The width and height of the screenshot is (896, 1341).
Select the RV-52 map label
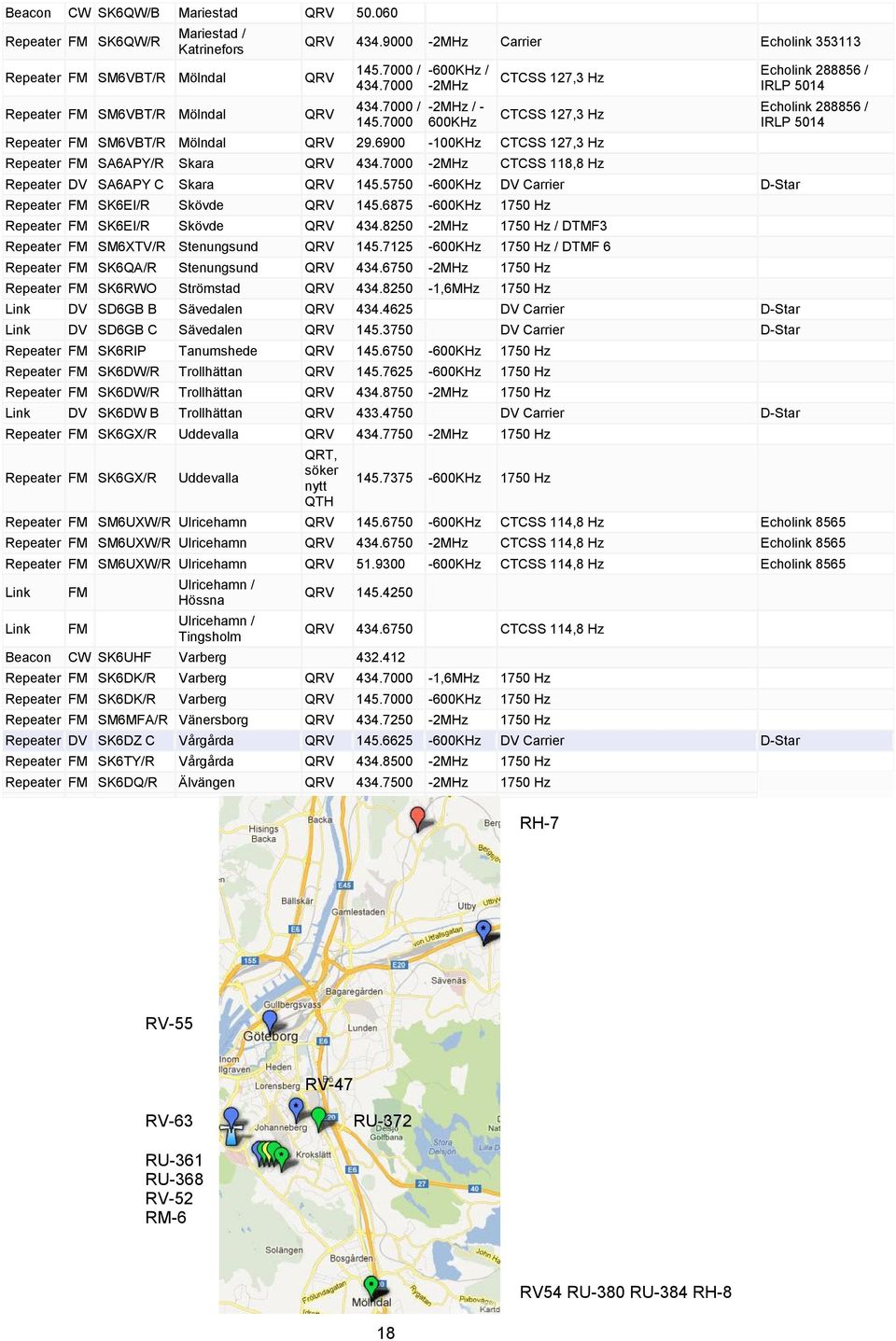tap(169, 1198)
